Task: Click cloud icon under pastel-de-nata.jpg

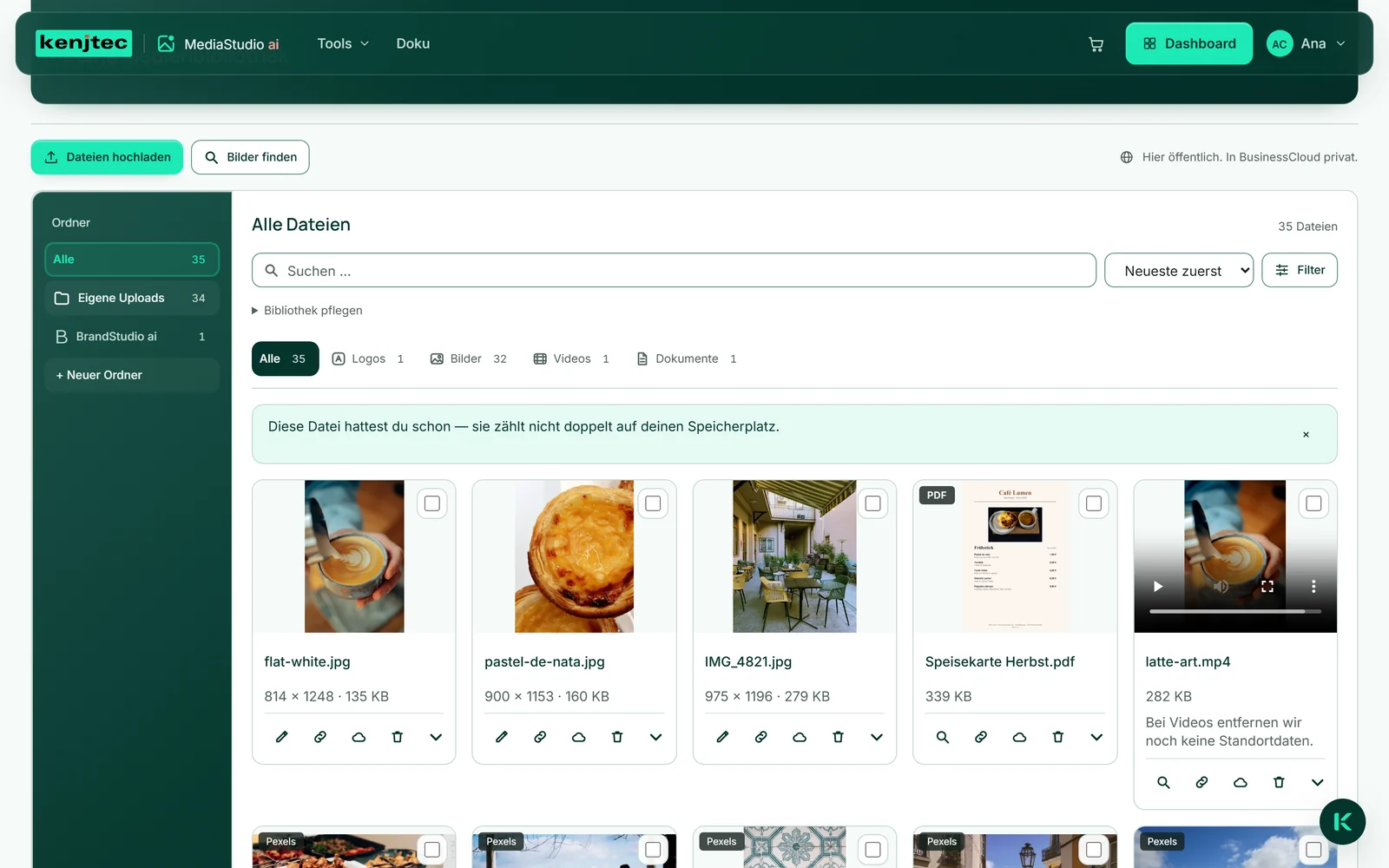Action: [x=578, y=737]
